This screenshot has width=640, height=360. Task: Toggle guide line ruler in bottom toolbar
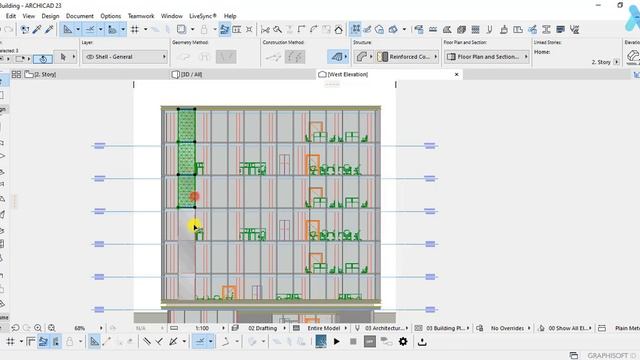point(94,342)
